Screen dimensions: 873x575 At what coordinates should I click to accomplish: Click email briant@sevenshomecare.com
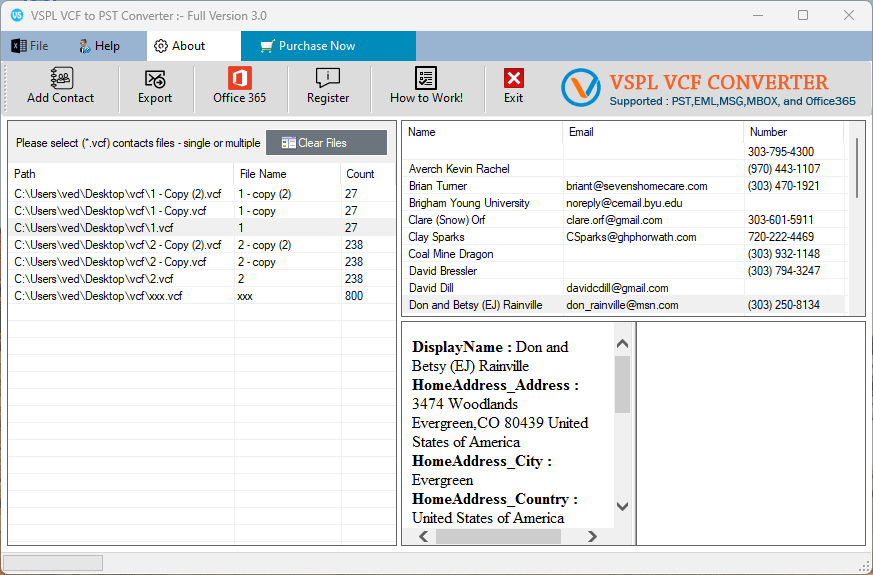pos(636,186)
